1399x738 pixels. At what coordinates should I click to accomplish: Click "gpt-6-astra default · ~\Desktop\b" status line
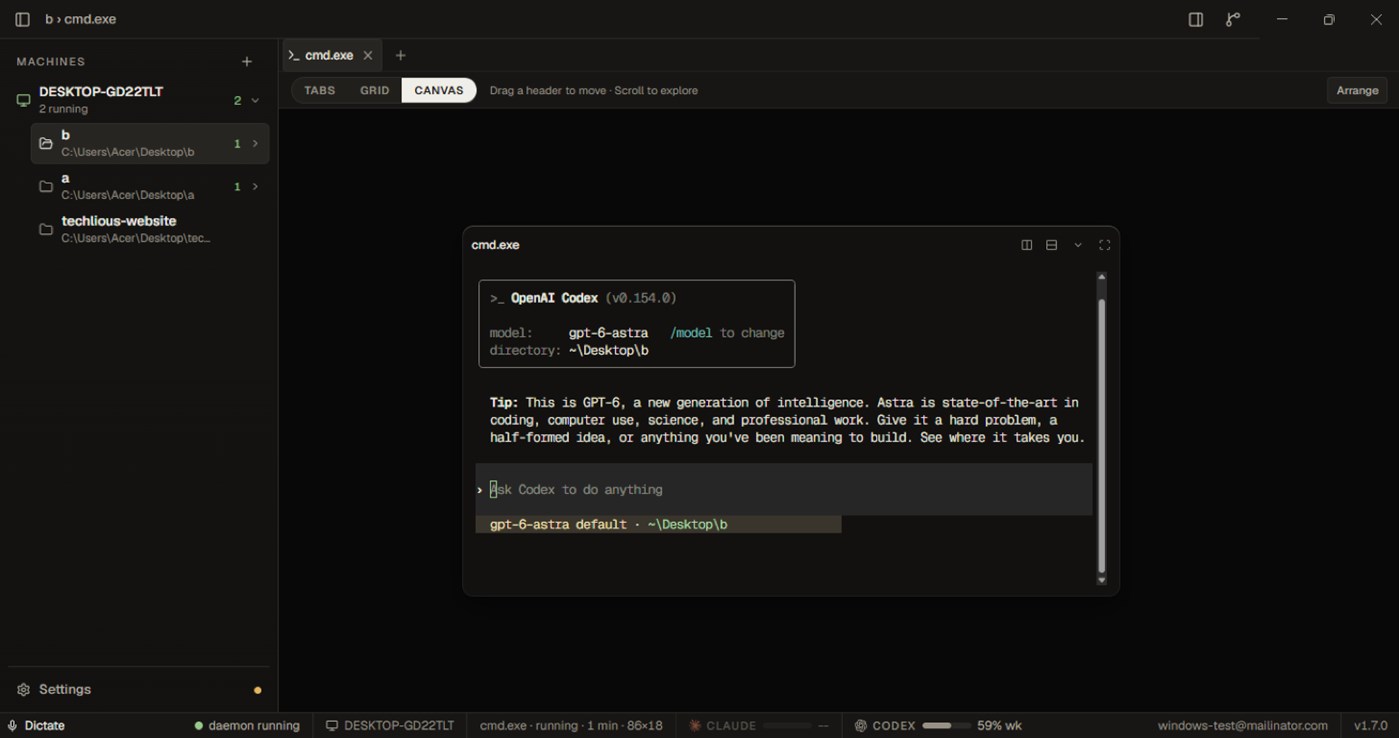(608, 524)
